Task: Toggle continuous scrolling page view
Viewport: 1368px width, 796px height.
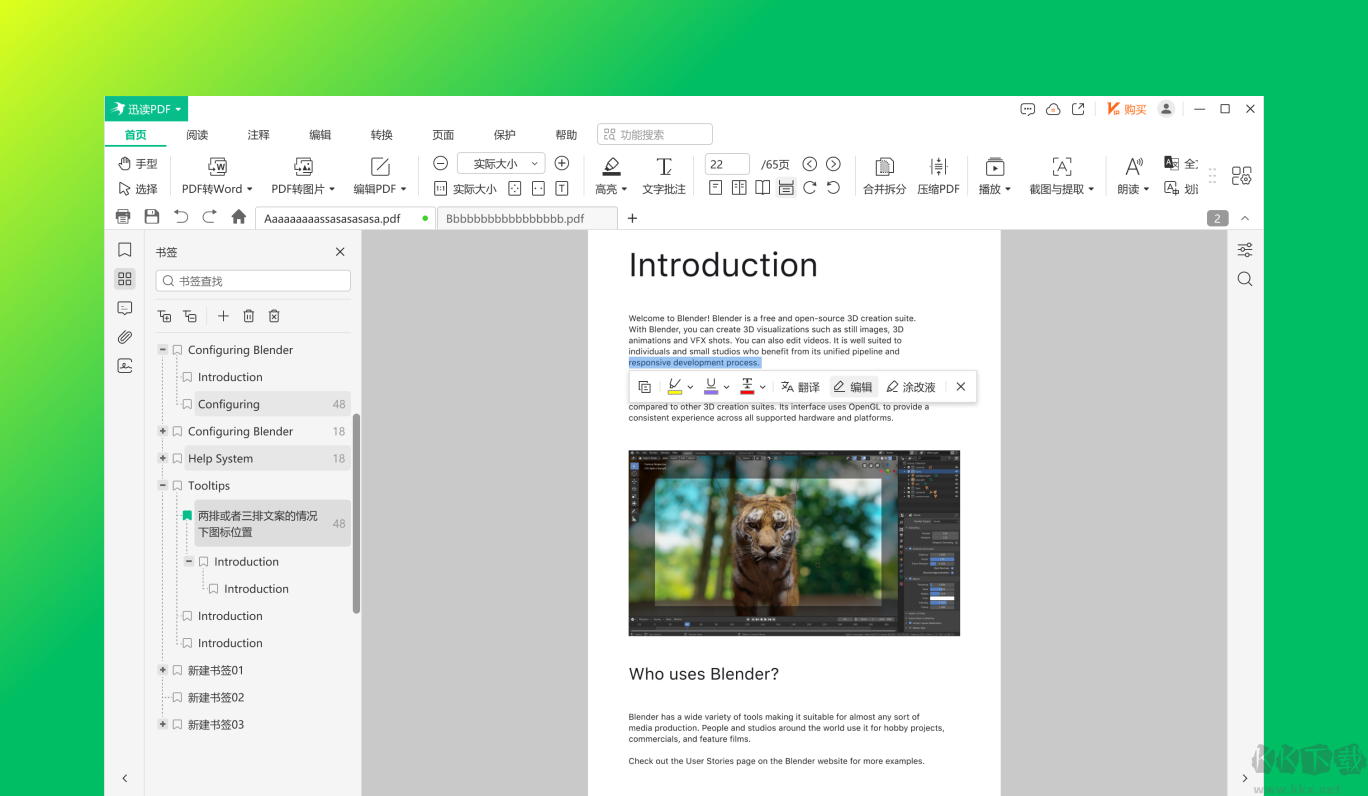Action: tap(786, 188)
